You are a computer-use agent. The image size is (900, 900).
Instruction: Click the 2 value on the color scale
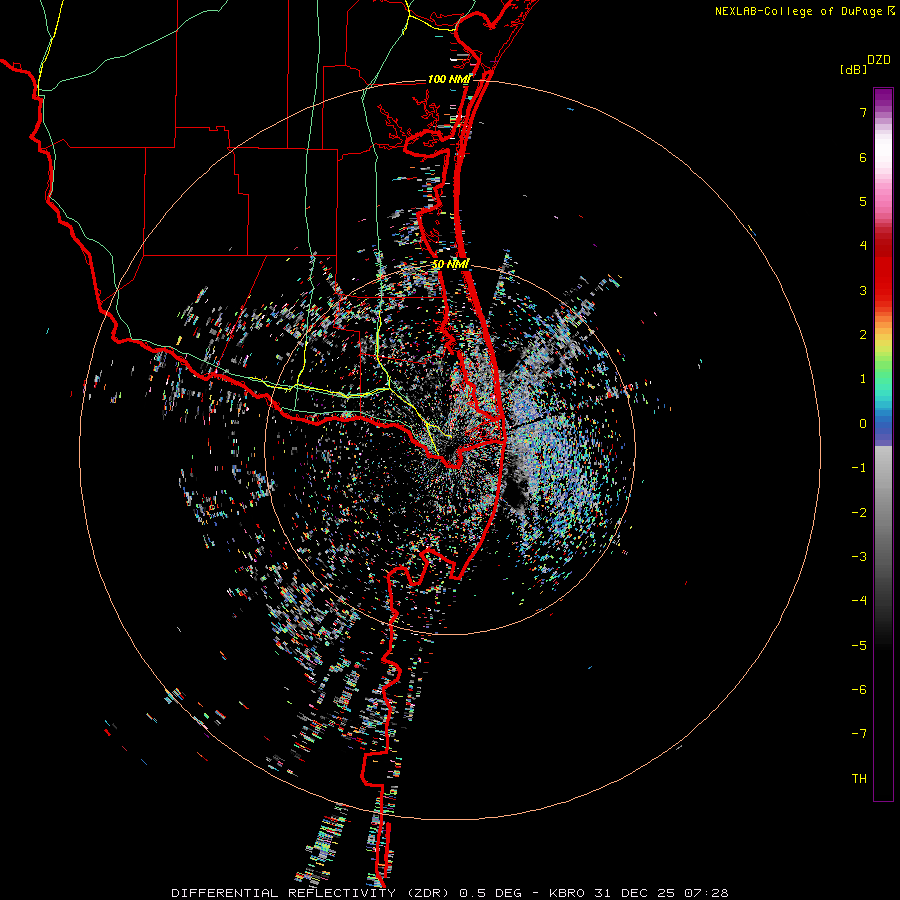[x=863, y=335]
